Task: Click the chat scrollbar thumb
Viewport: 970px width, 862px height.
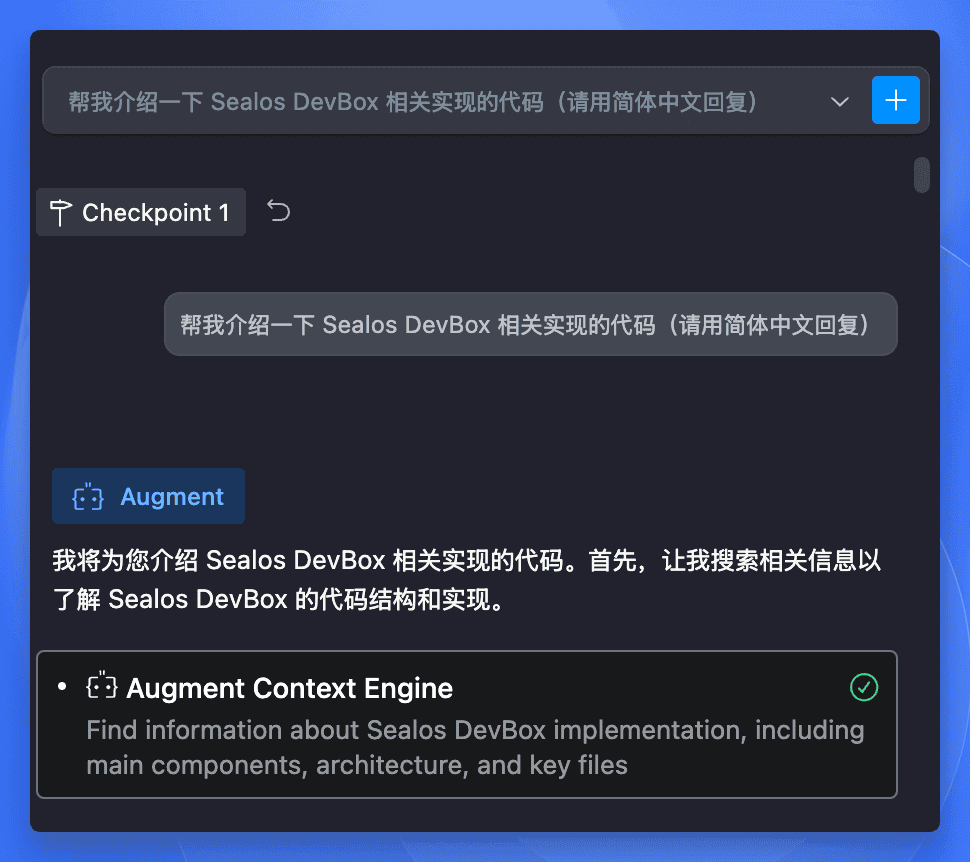Action: [922, 175]
